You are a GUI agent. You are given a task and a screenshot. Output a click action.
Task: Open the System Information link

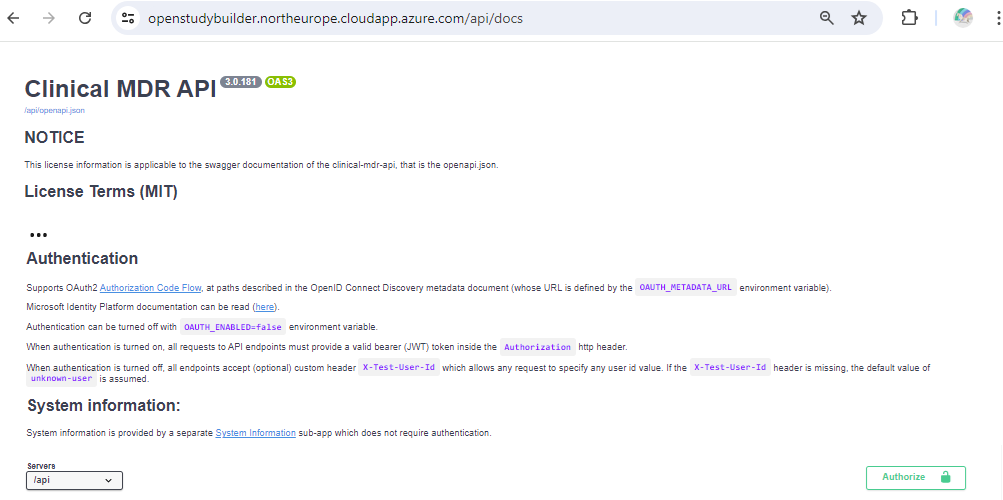click(255, 433)
